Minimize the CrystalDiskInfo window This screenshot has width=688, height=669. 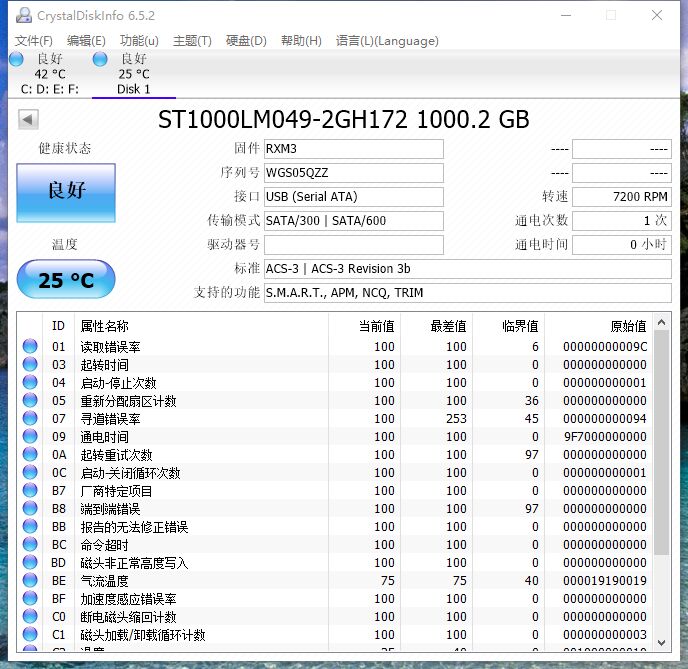(x=566, y=15)
